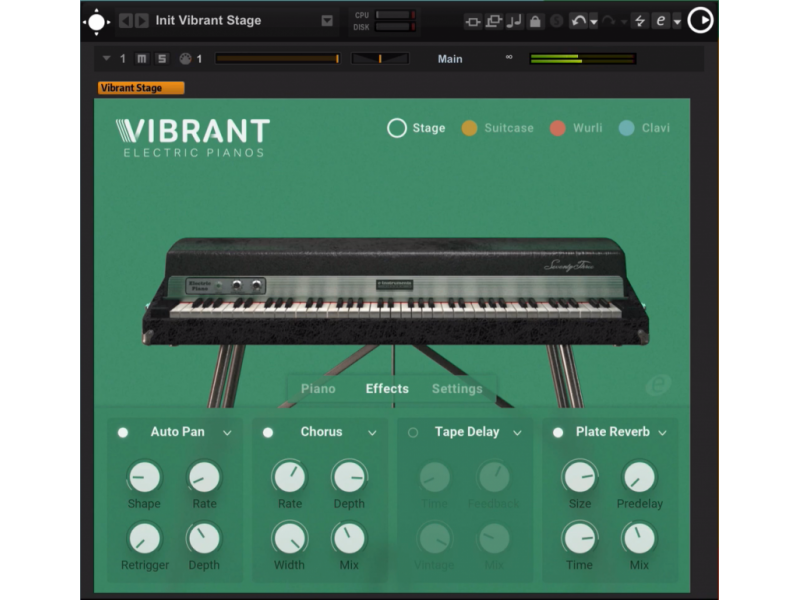Select the Wurli piano model
The width and height of the screenshot is (800, 600).
tap(576, 128)
